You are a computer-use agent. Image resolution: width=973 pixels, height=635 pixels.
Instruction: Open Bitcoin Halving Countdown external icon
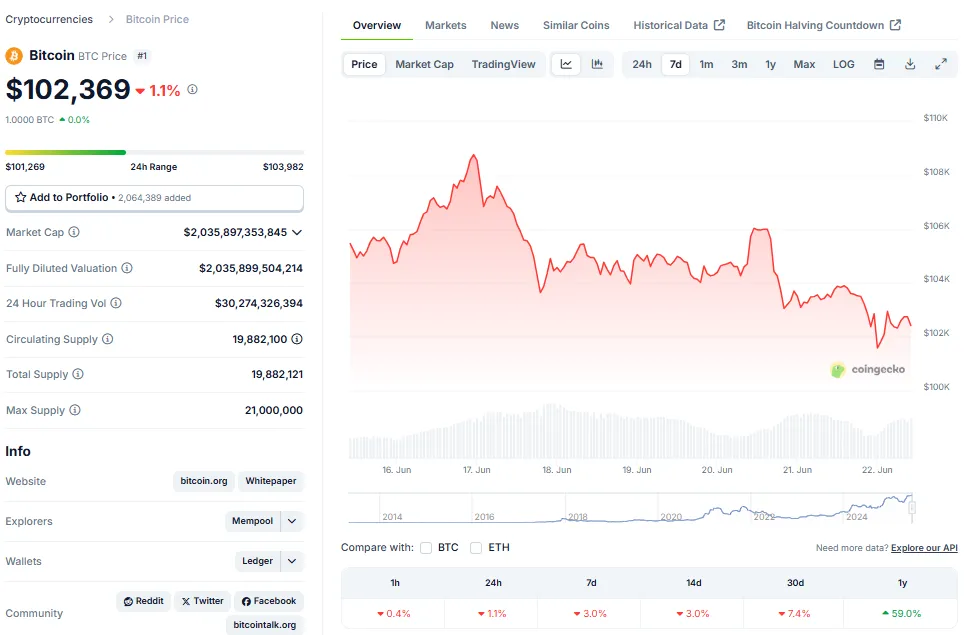click(895, 25)
